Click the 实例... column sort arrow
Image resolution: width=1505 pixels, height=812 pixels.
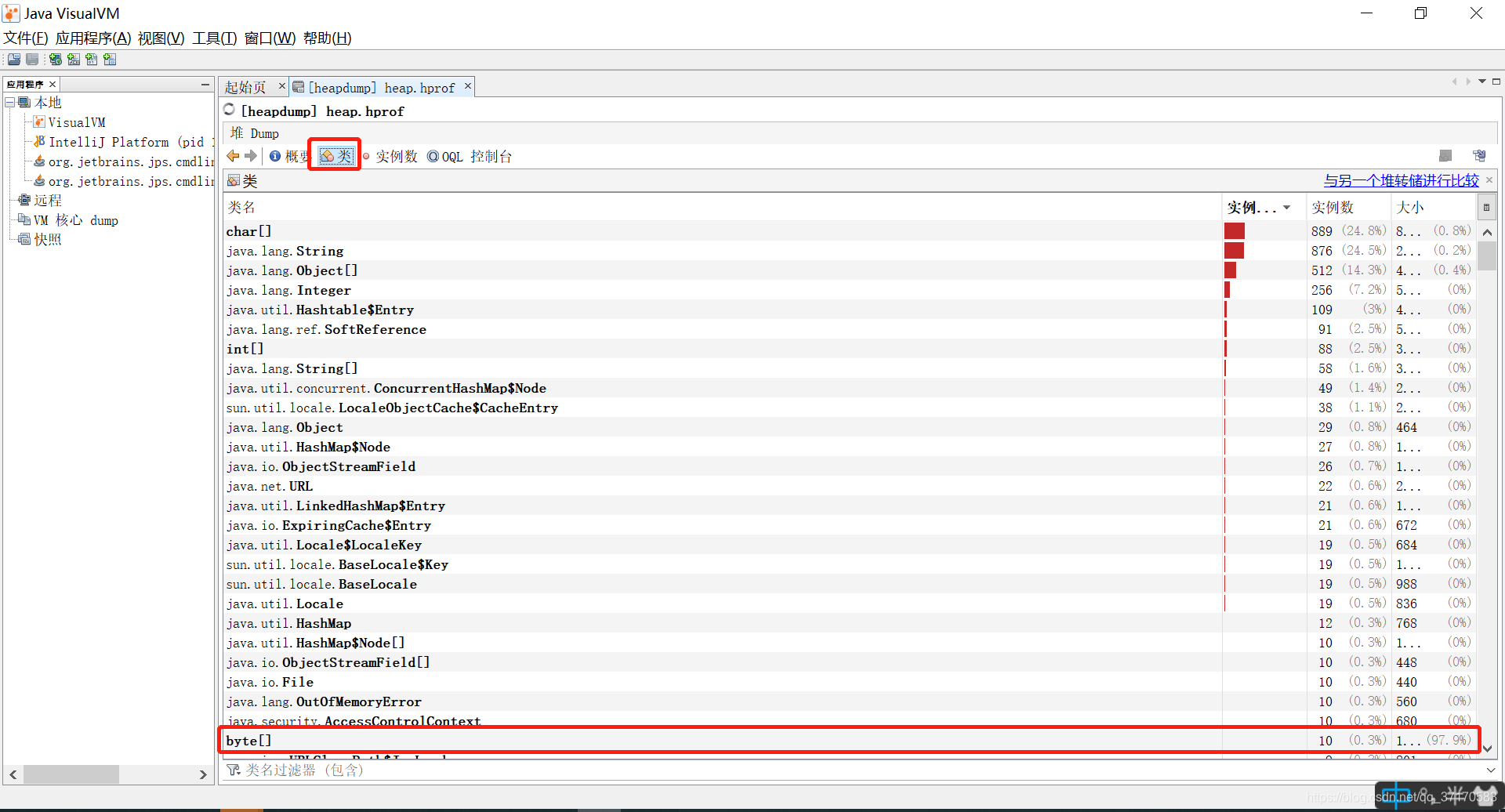pos(1286,208)
